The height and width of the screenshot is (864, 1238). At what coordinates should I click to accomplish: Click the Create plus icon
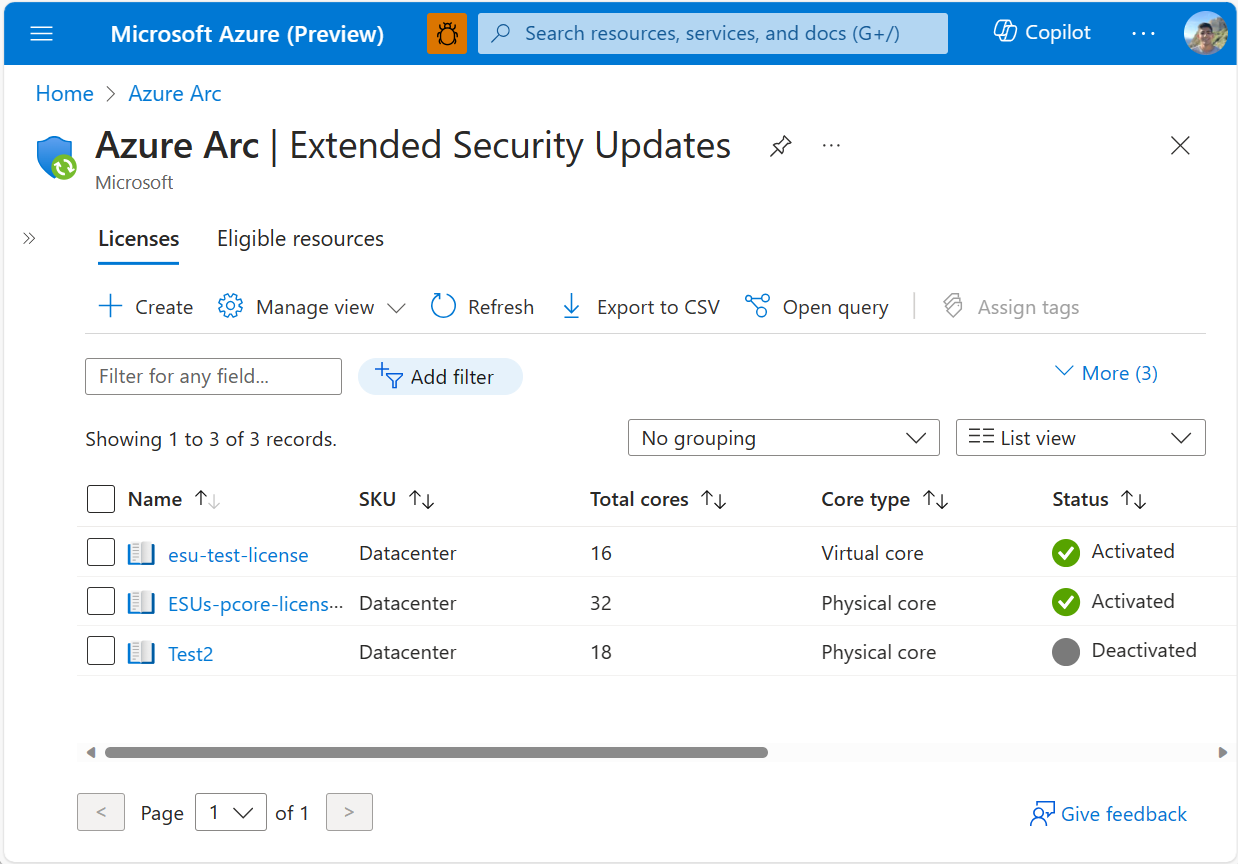pyautogui.click(x=109, y=306)
